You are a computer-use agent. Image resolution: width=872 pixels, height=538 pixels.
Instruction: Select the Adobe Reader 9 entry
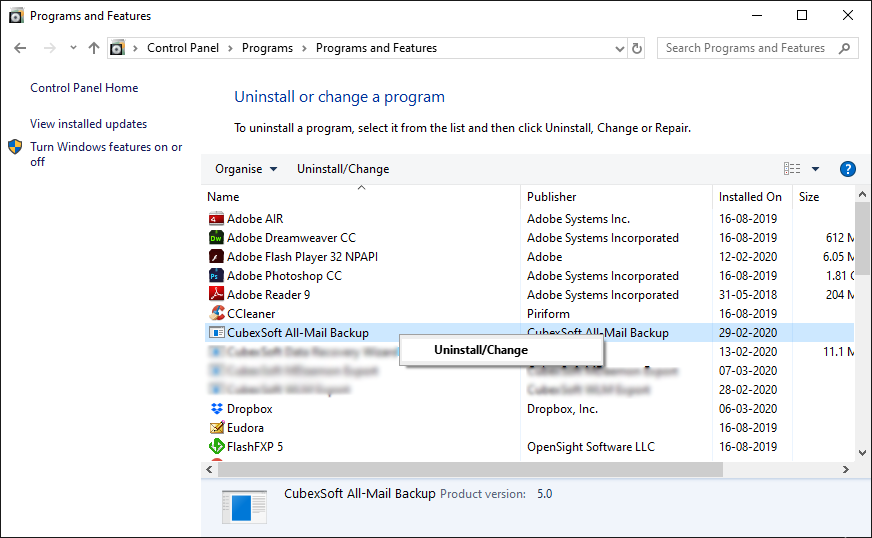(269, 294)
